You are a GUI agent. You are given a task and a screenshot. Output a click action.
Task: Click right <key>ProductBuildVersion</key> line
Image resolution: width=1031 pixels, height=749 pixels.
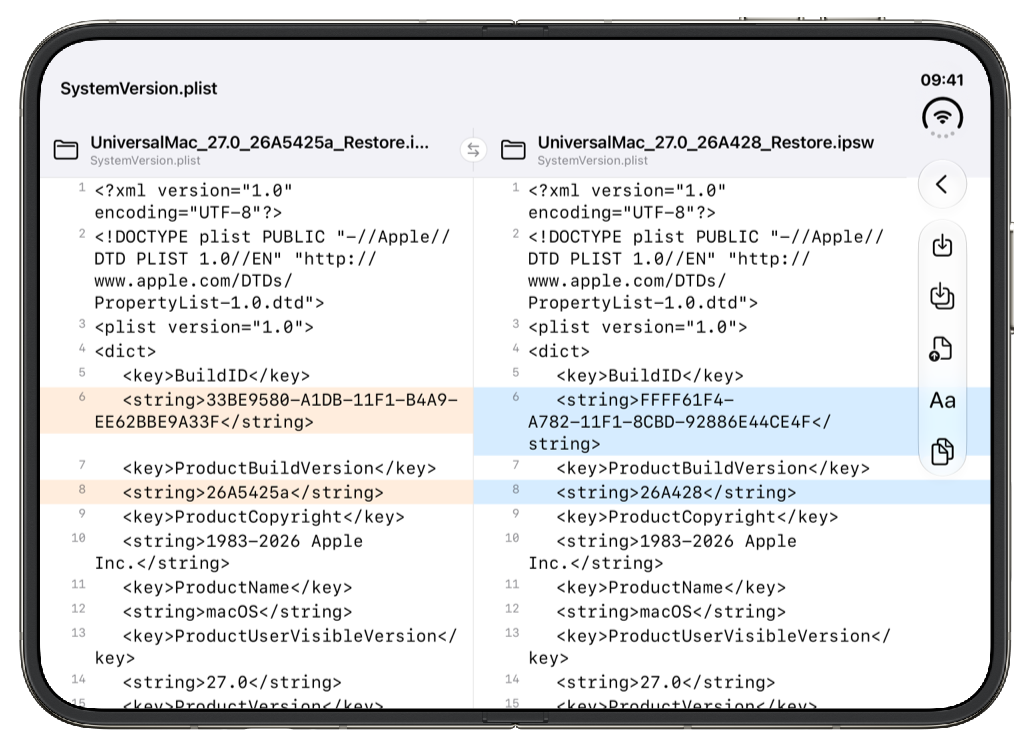click(713, 468)
